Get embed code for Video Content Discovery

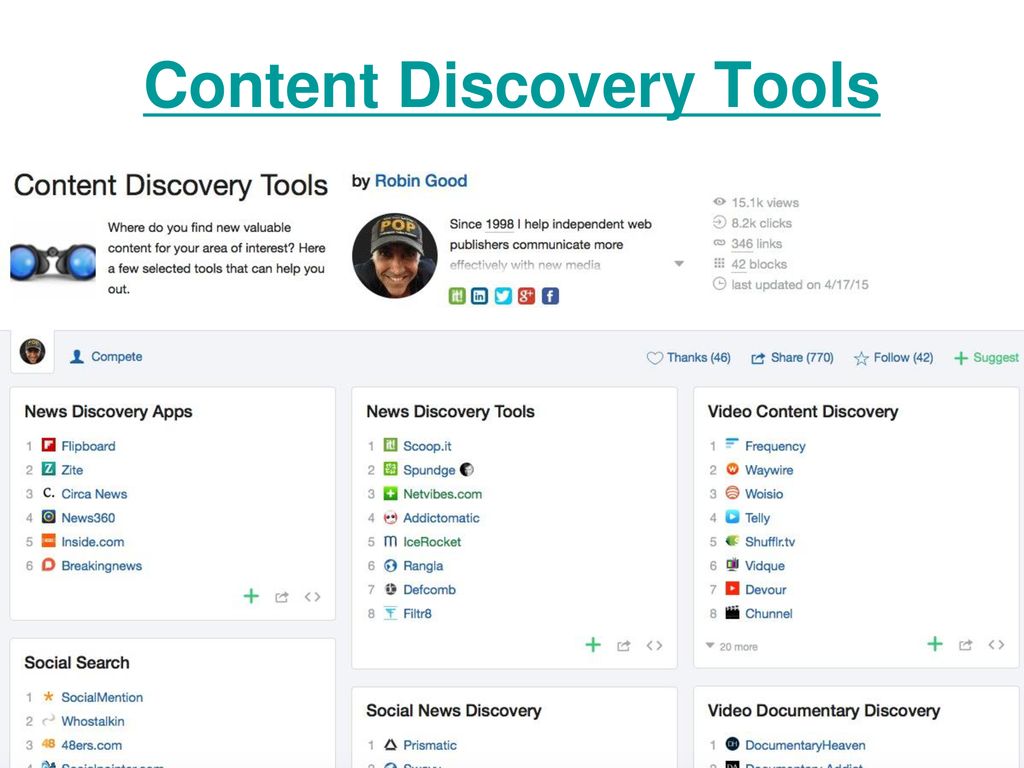tap(996, 645)
